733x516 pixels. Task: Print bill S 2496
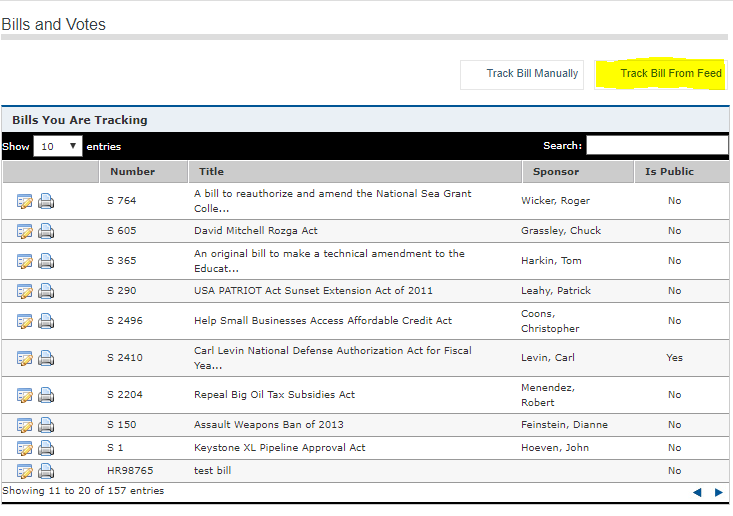[x=46, y=321]
